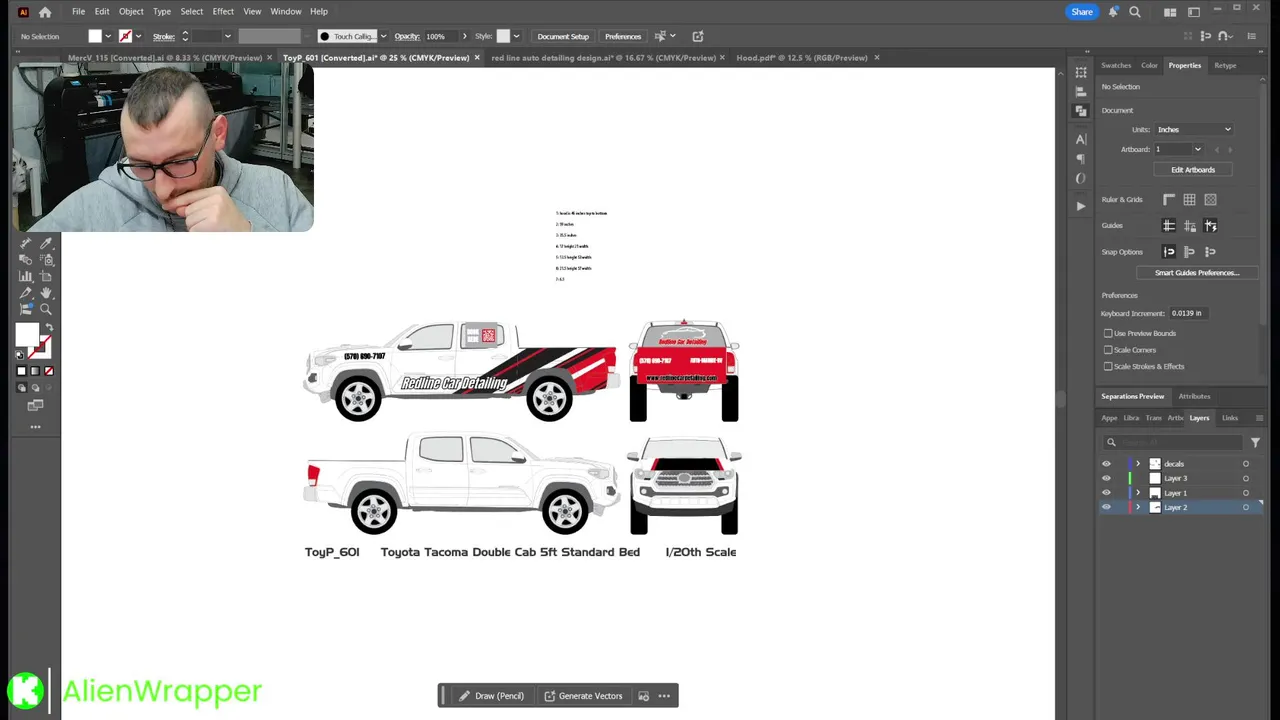Enable Scale Corners checkbox
The width and height of the screenshot is (1280, 720).
1108,350
